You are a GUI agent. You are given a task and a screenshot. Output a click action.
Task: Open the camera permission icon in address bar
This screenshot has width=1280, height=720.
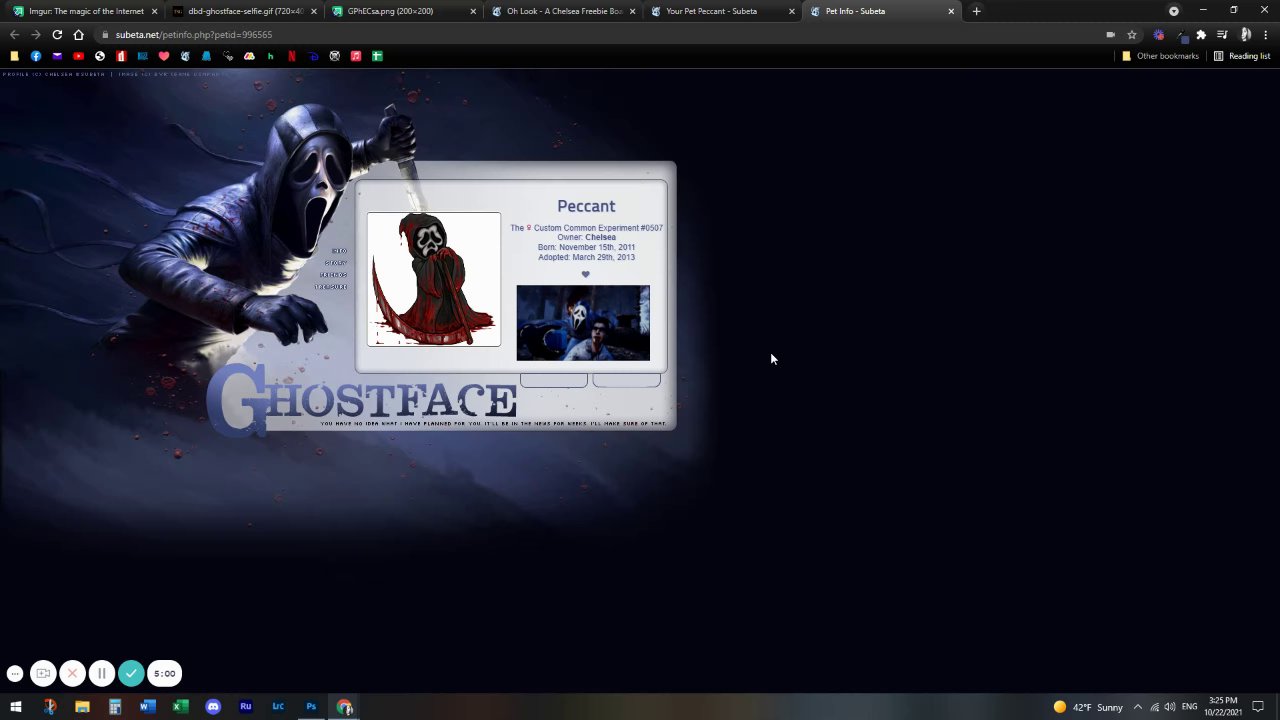click(x=1110, y=34)
